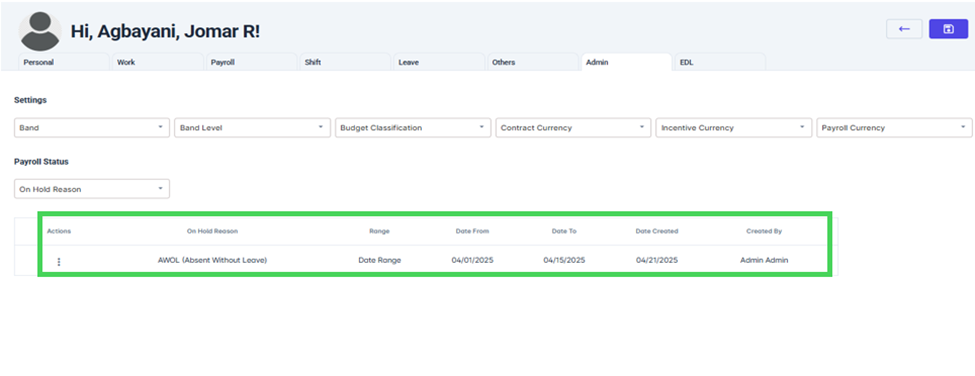Click the Settings section label
The width and height of the screenshot is (975, 376).
(x=30, y=99)
